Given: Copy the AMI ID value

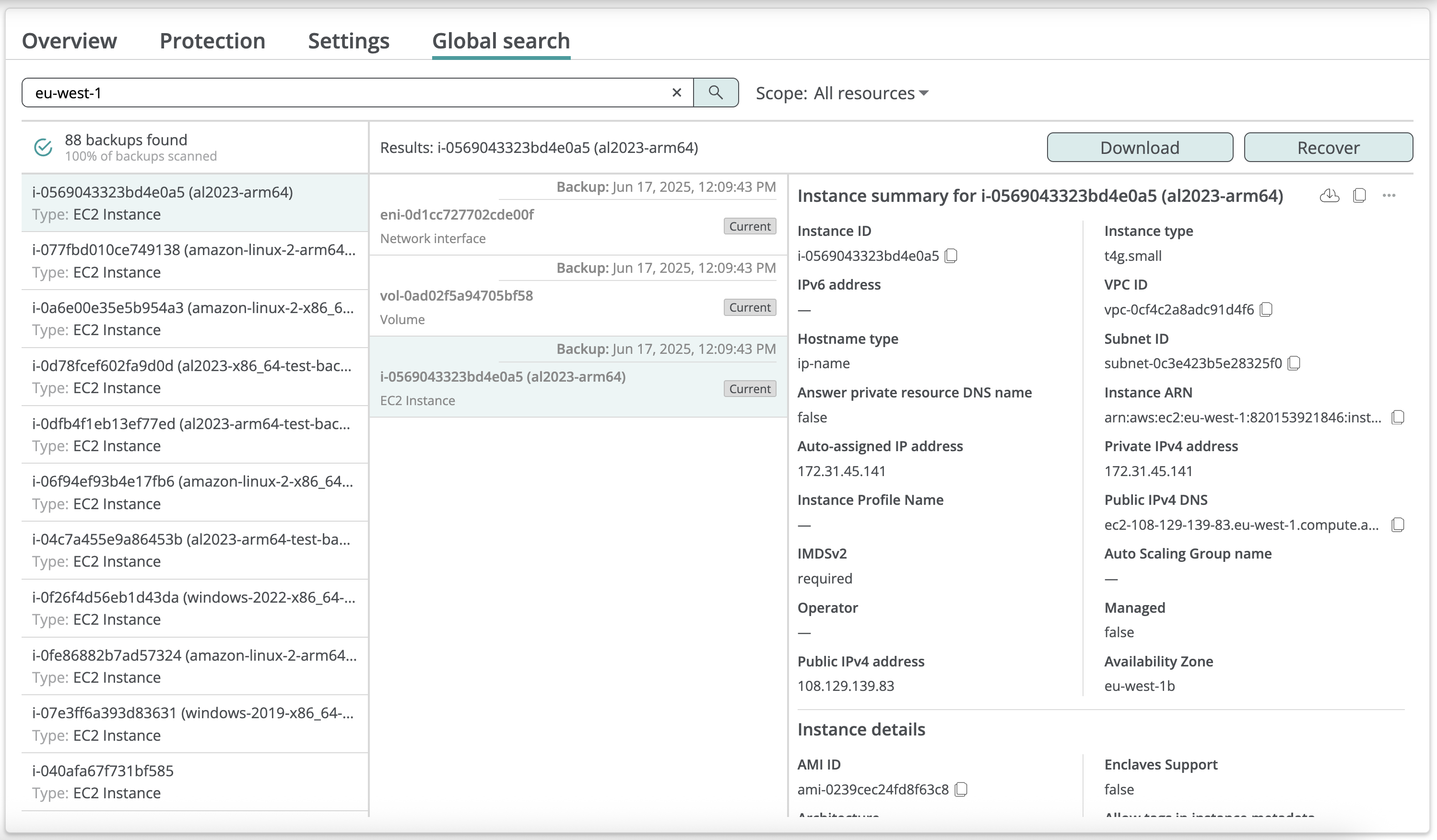Looking at the screenshot, I should [961, 790].
